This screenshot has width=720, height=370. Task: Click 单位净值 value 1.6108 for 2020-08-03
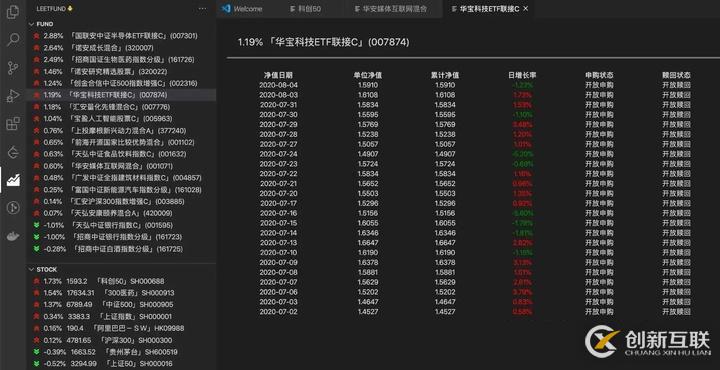tap(368, 95)
